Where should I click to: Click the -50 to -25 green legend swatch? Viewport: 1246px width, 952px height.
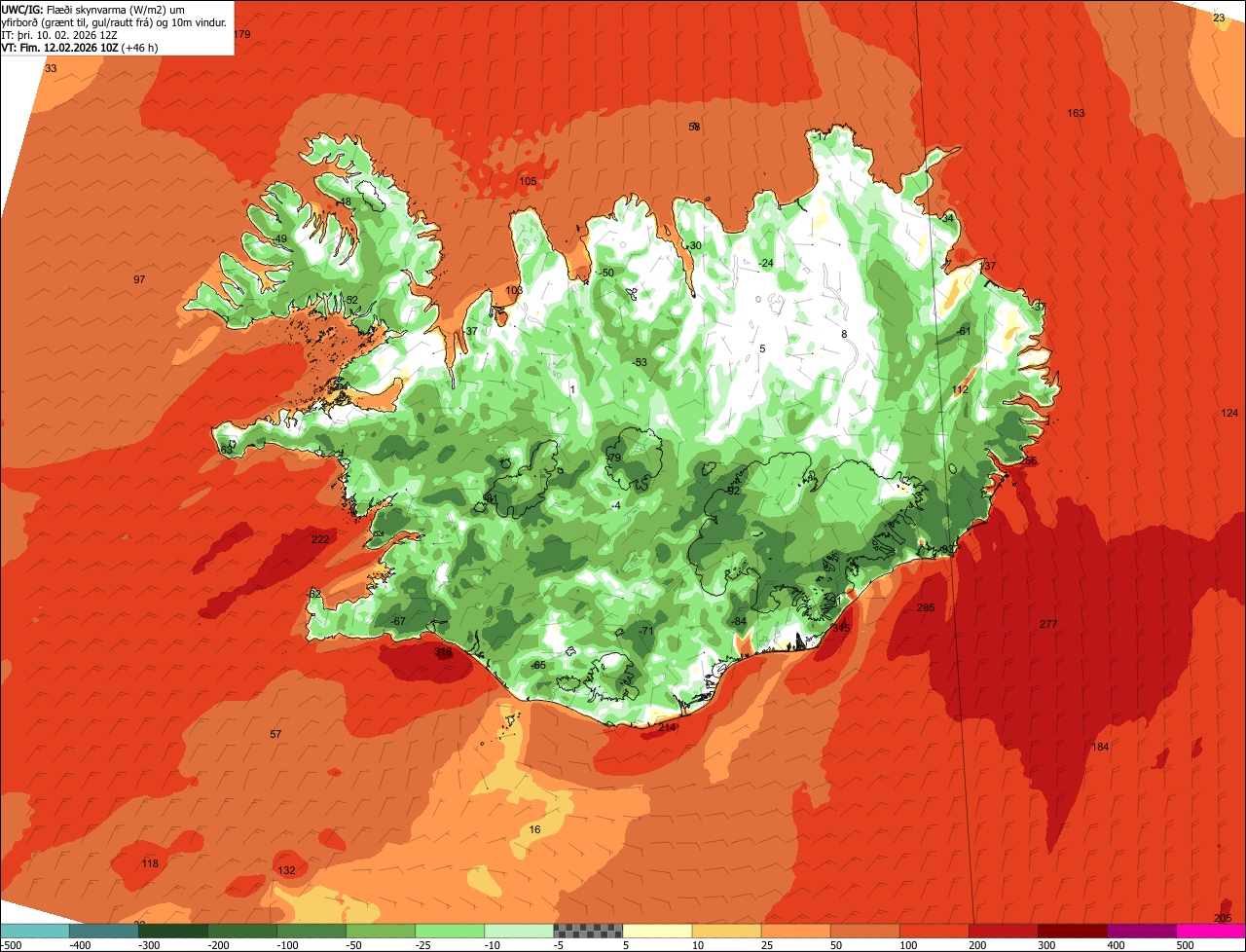[382, 931]
